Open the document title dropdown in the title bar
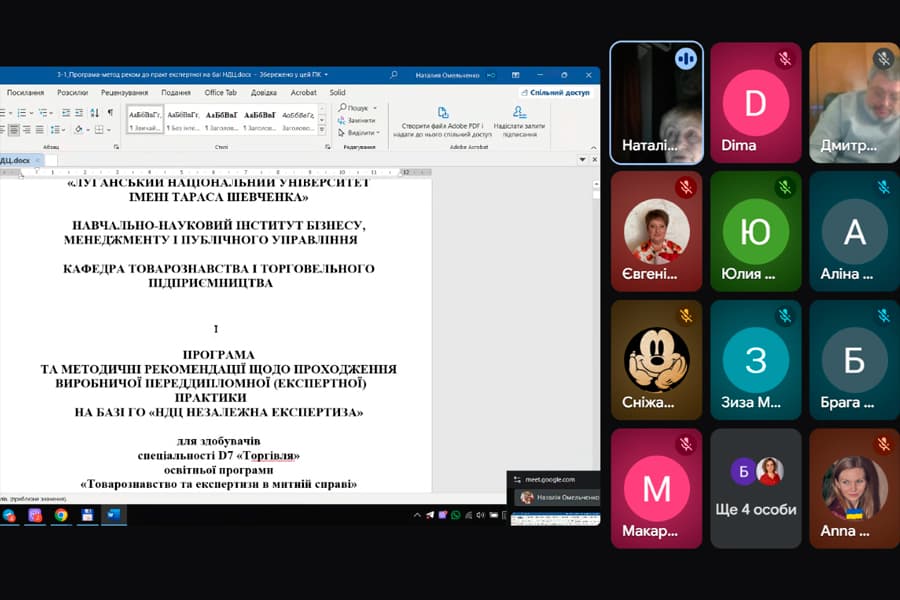 [x=326, y=75]
